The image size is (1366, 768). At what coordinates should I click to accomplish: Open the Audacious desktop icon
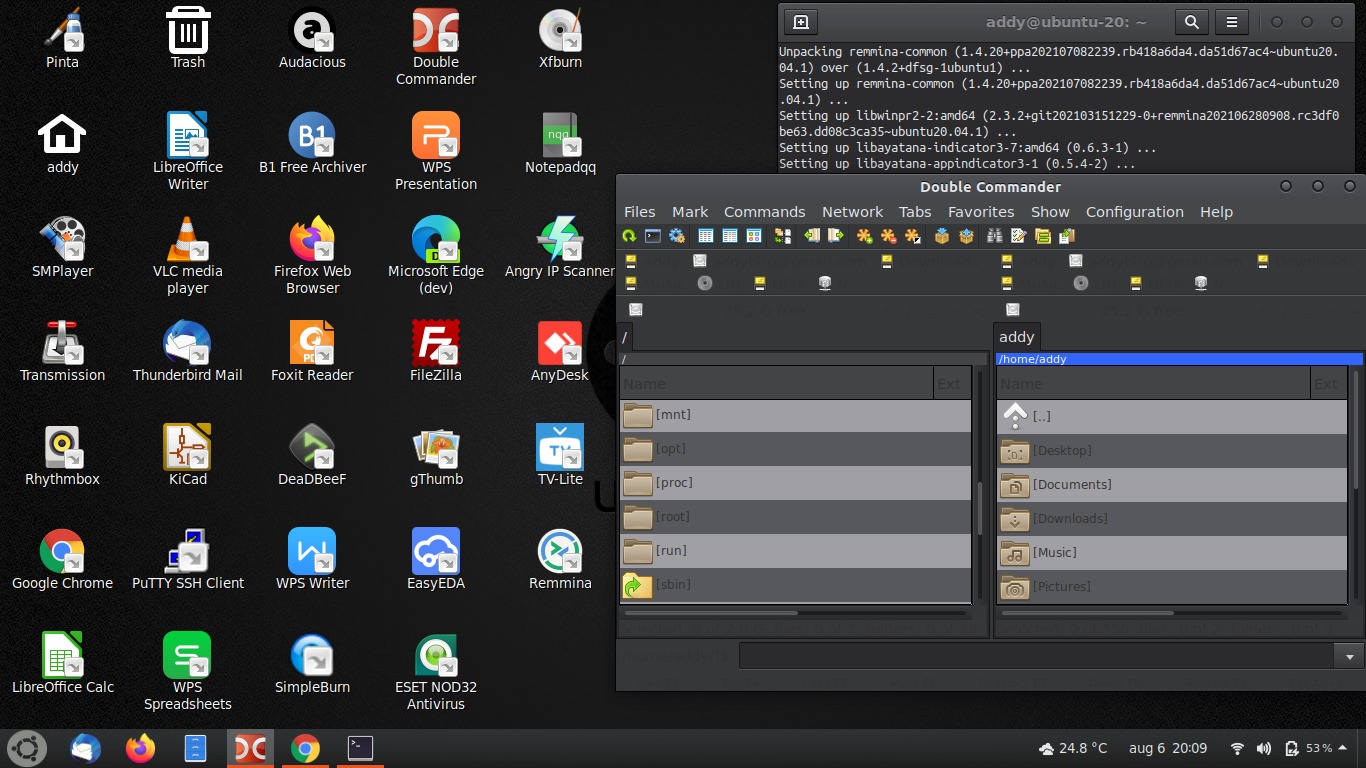coord(312,40)
